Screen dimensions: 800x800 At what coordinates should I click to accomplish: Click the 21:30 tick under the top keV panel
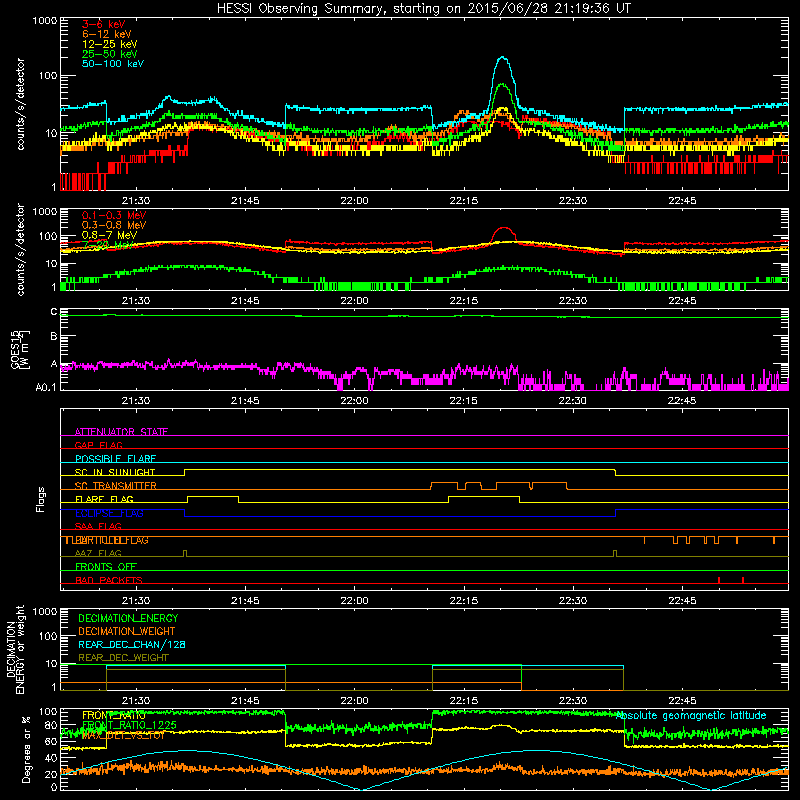click(x=136, y=201)
